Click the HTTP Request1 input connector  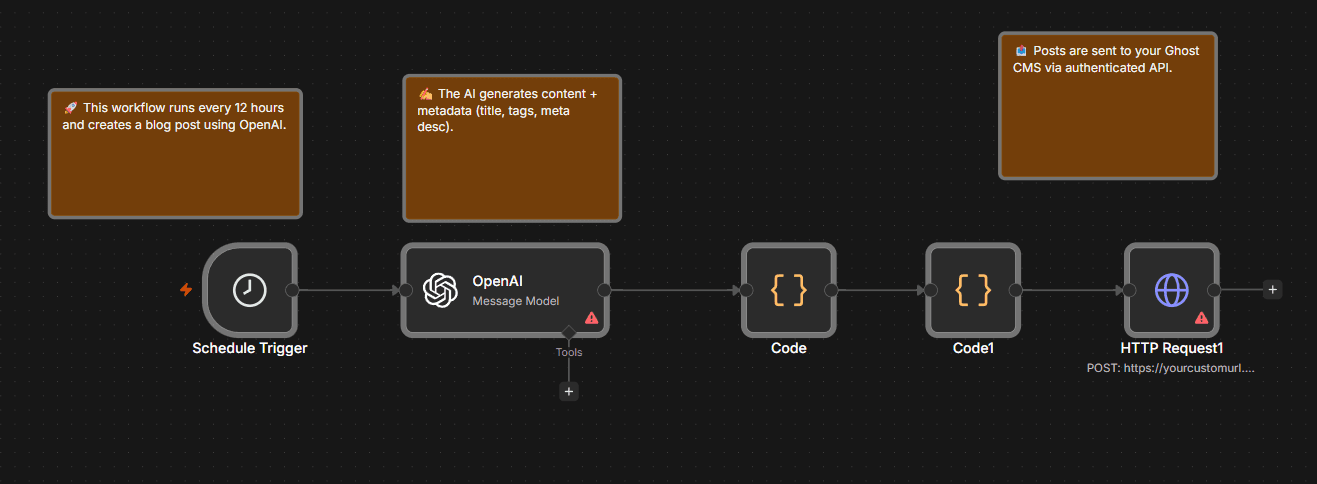(x=1129, y=290)
